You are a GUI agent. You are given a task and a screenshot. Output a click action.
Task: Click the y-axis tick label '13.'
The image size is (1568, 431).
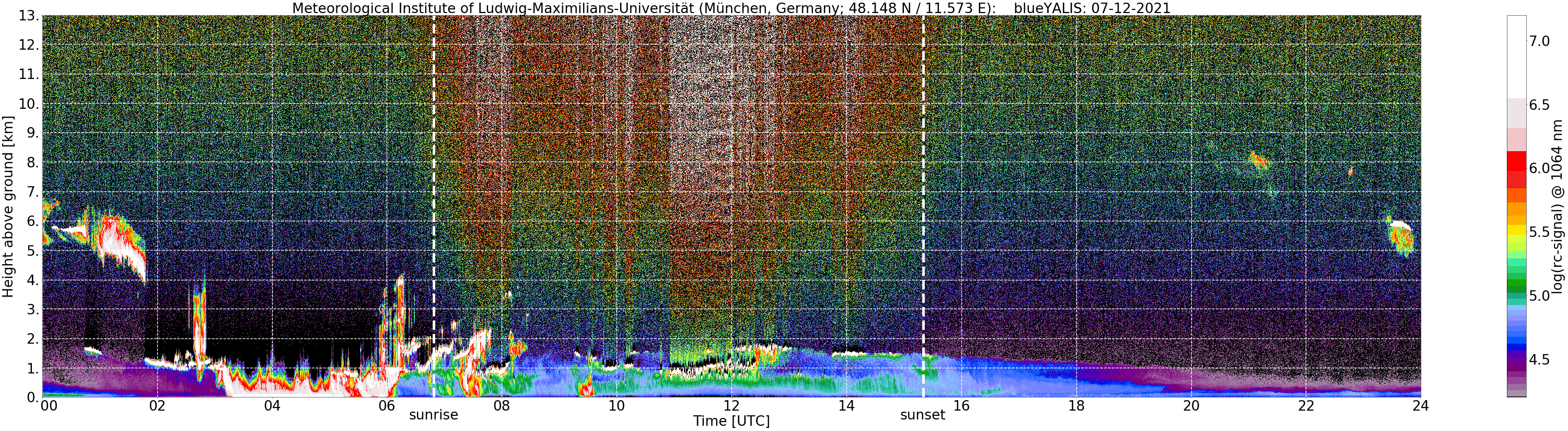click(x=29, y=16)
